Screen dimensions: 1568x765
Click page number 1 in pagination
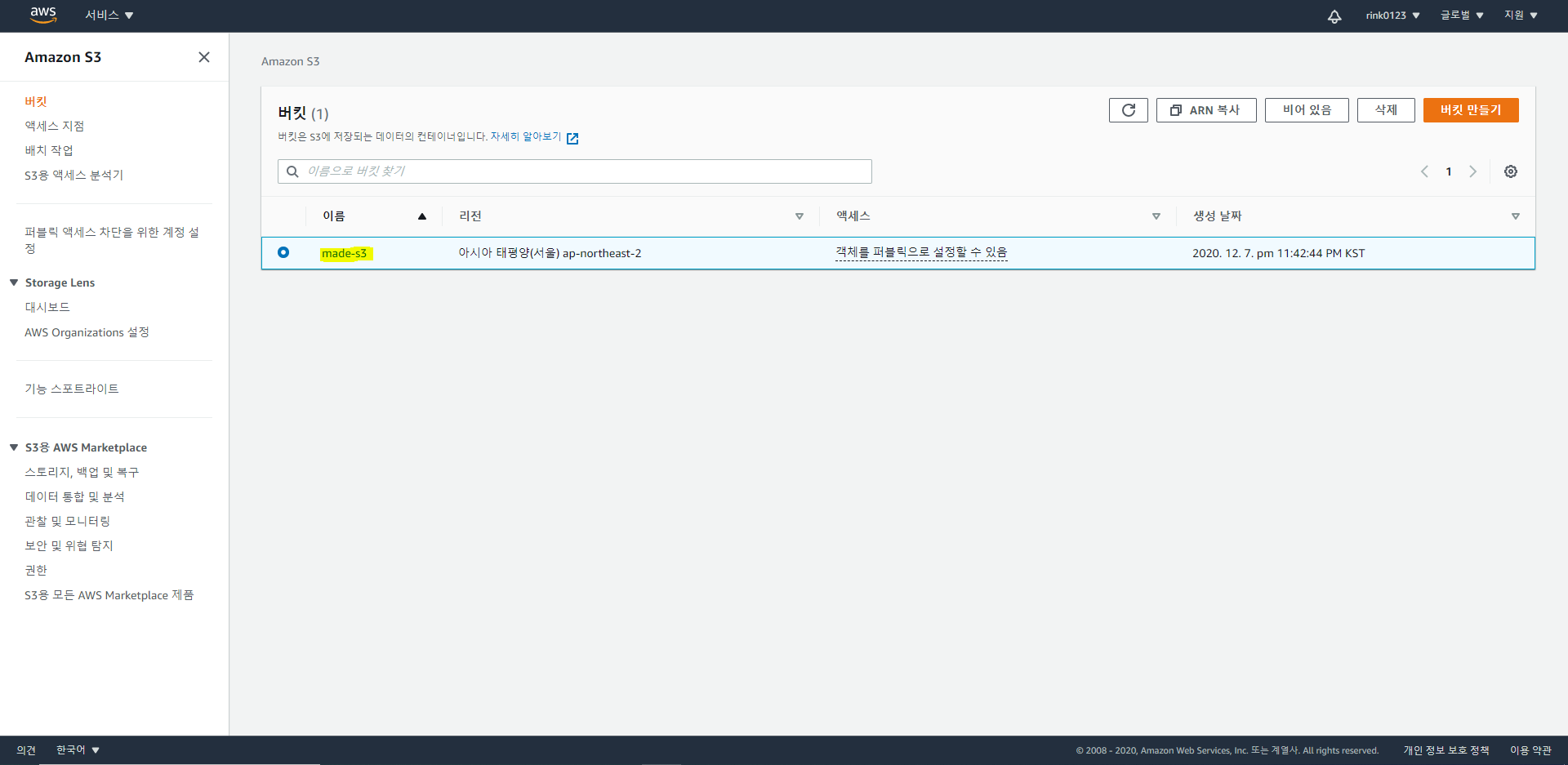tap(1449, 171)
